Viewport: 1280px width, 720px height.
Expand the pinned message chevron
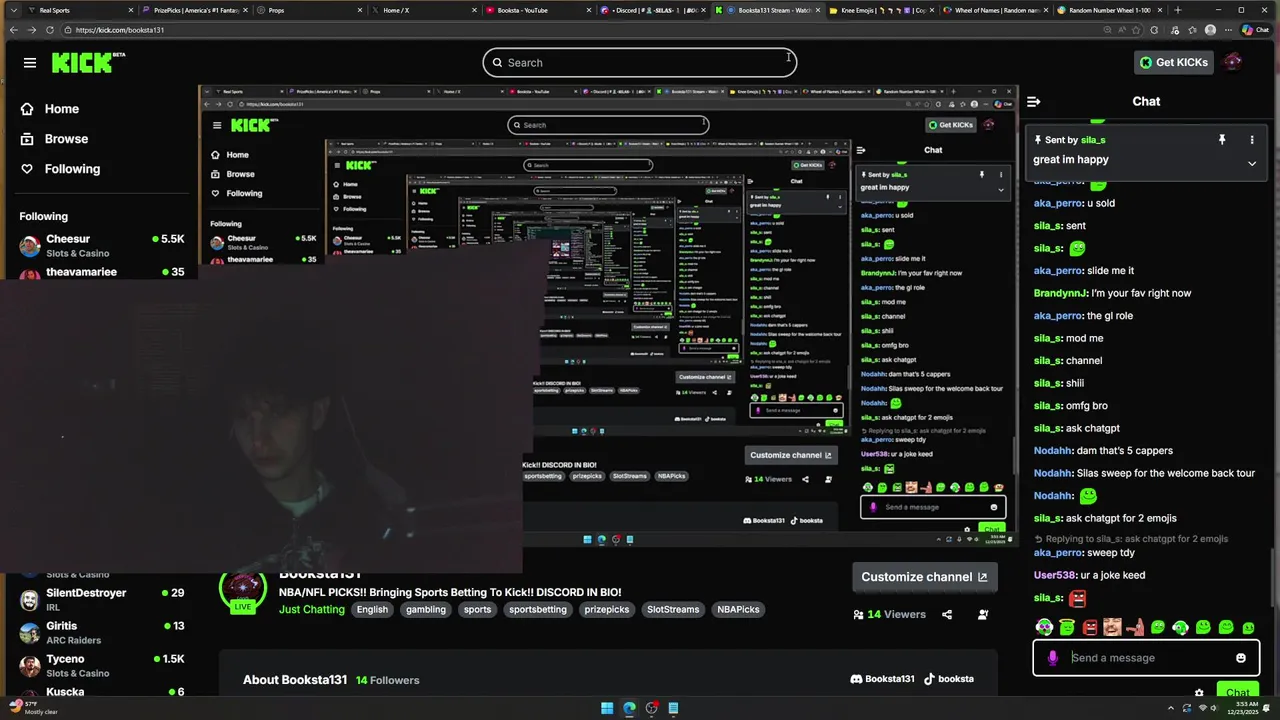[x=1251, y=163]
